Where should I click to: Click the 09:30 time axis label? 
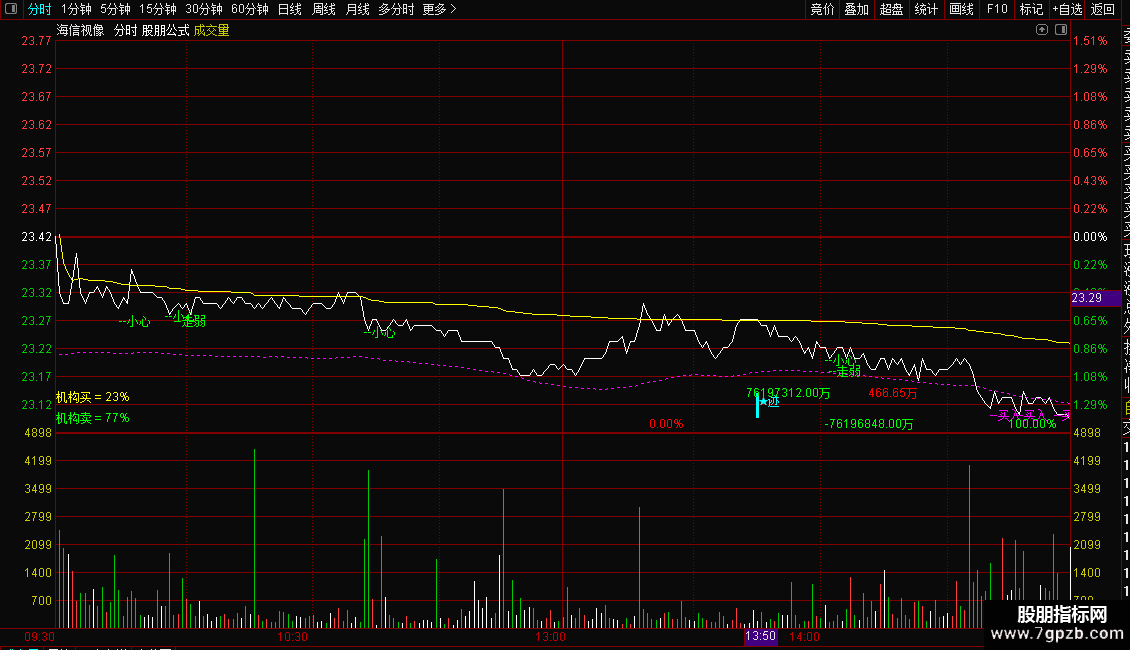[40, 637]
